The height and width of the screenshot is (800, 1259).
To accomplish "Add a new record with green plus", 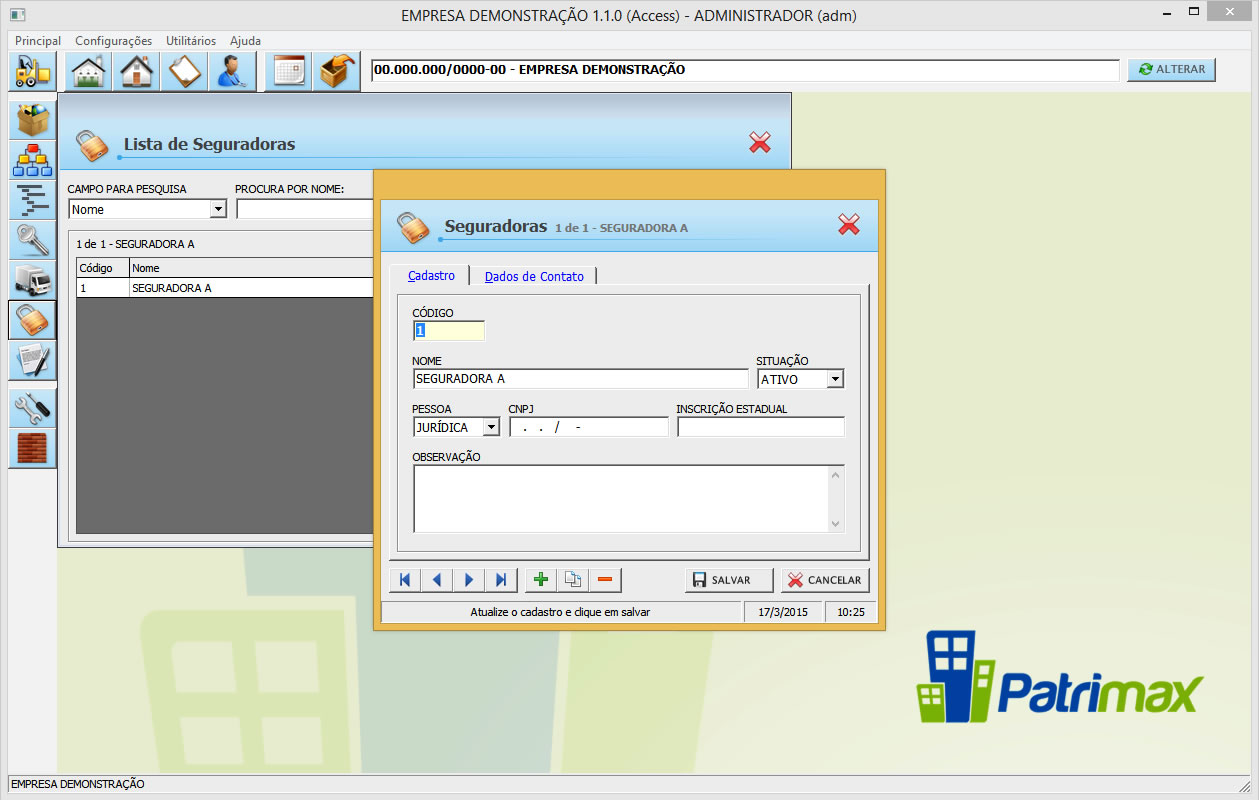I will click(541, 580).
